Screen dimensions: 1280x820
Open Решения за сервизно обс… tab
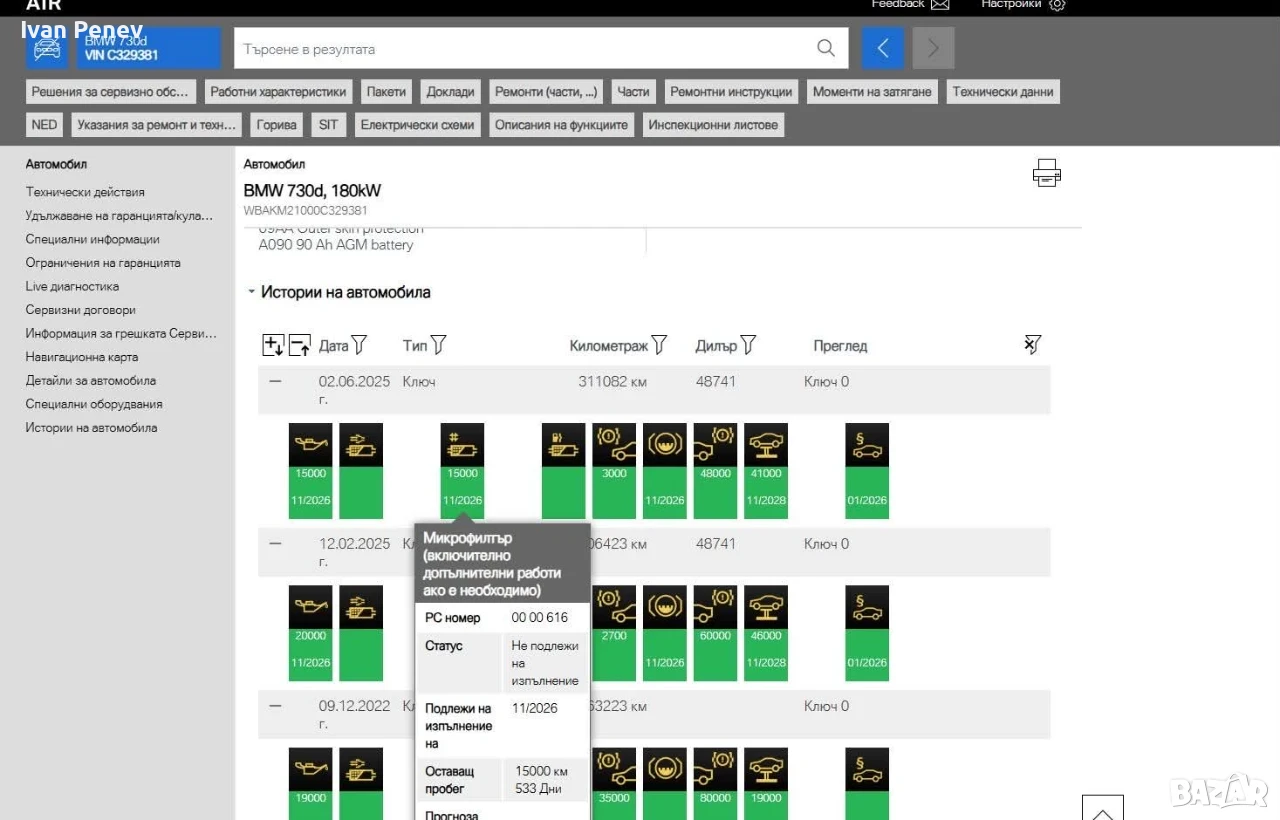(x=110, y=92)
